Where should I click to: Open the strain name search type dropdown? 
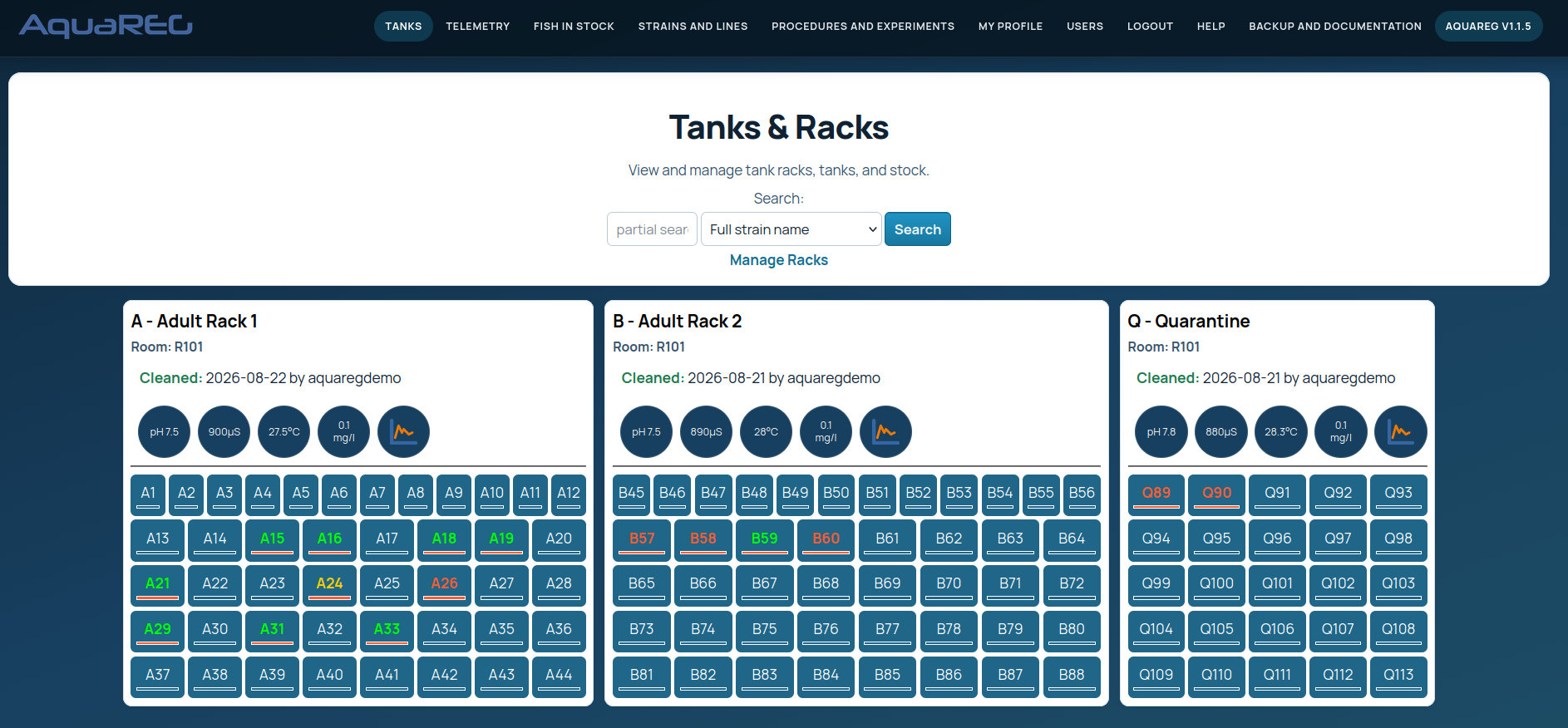pyautogui.click(x=791, y=229)
